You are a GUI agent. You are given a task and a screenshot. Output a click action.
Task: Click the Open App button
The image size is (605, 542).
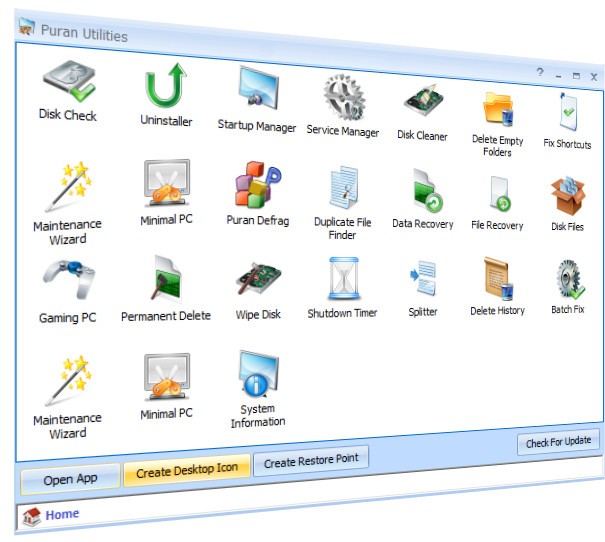click(x=70, y=480)
